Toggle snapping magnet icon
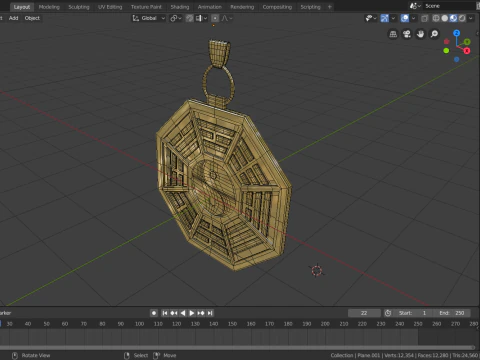Screen dimensions: 480x360 [x=189, y=18]
